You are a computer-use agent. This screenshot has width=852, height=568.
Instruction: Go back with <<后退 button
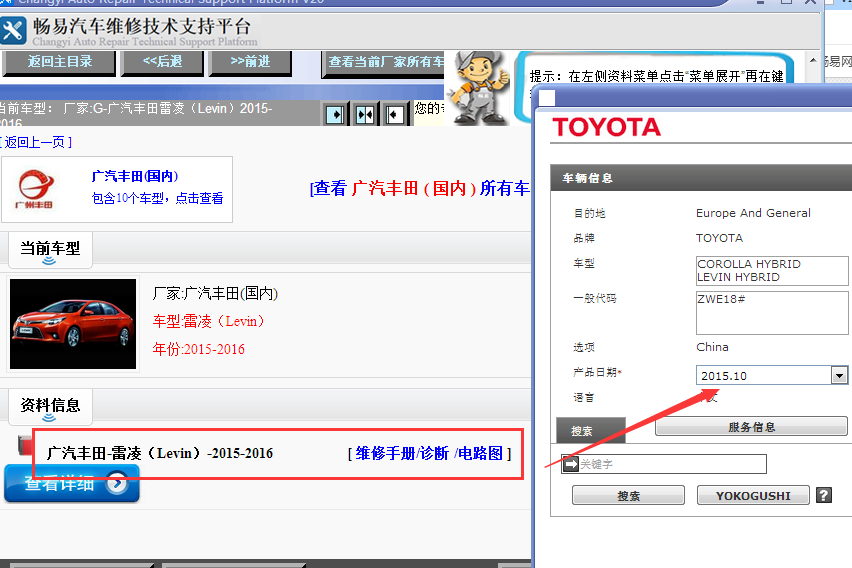[162, 63]
